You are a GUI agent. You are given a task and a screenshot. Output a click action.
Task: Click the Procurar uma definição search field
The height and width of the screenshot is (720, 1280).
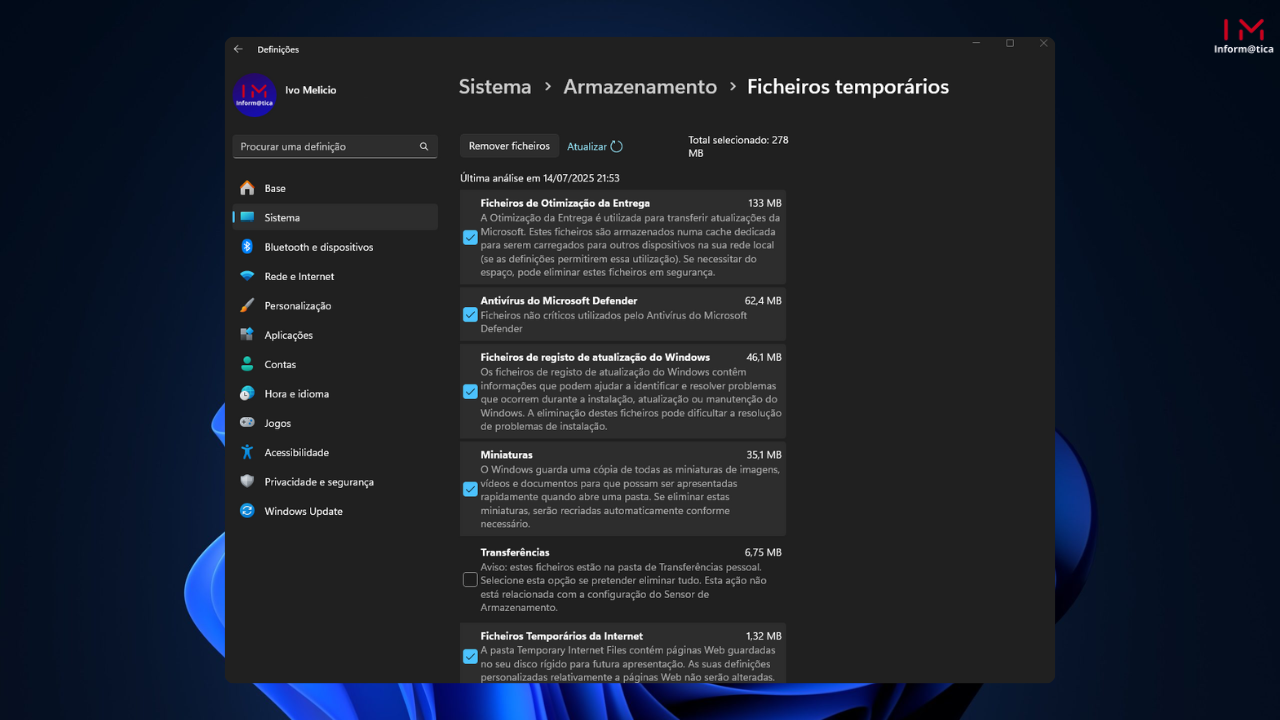click(x=335, y=146)
